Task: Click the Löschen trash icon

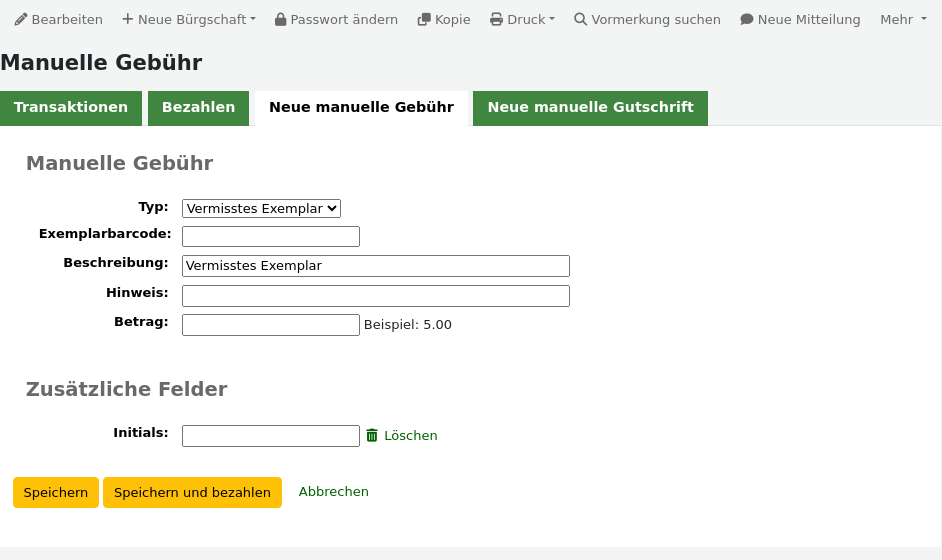Action: point(372,436)
